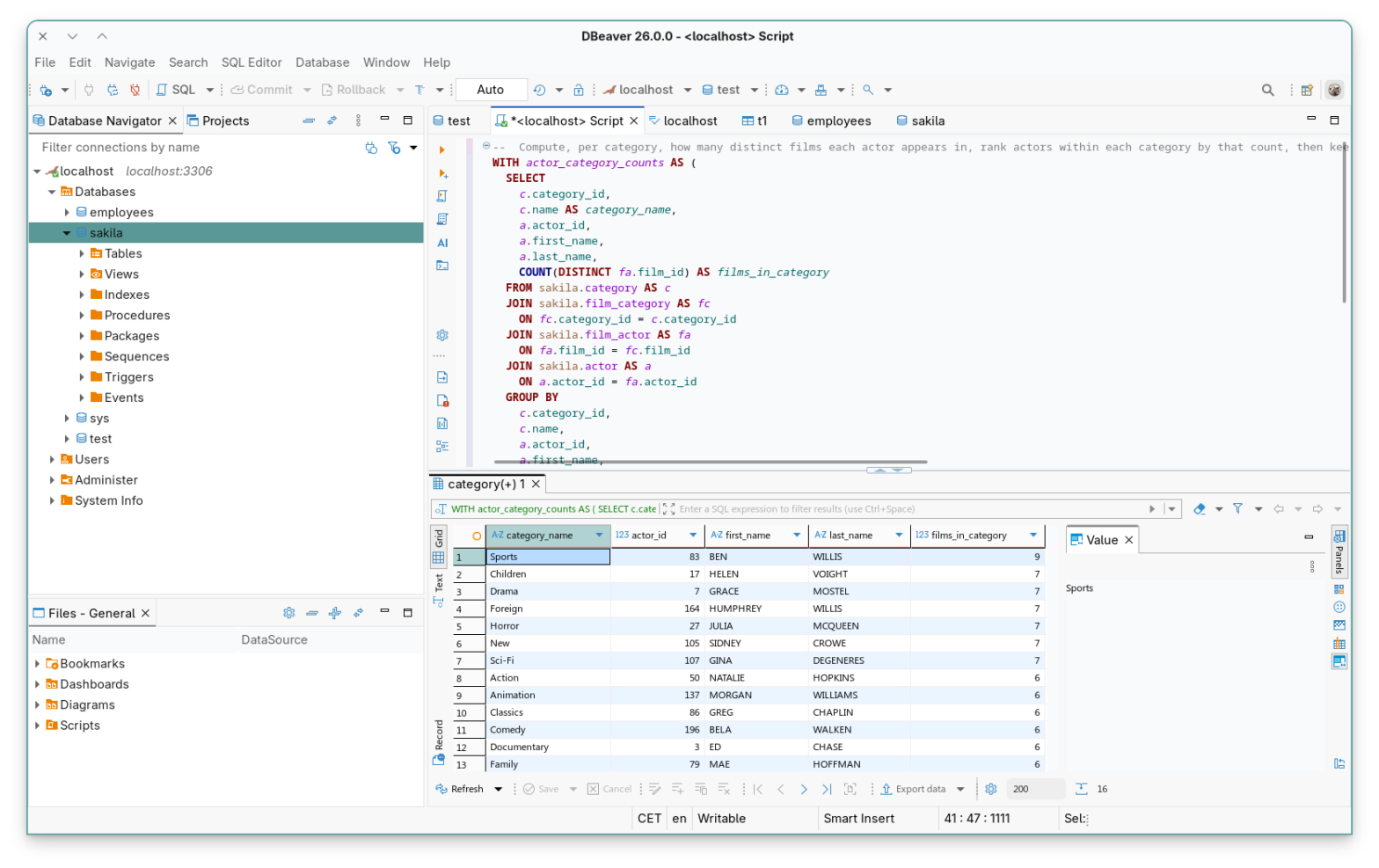
Task: Jump to the last result page arrow
Action: tap(827, 789)
